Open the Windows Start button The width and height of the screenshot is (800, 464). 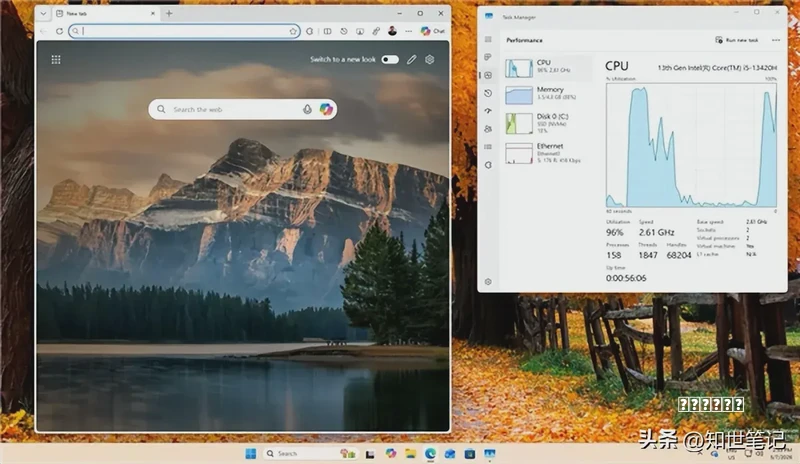click(x=251, y=453)
